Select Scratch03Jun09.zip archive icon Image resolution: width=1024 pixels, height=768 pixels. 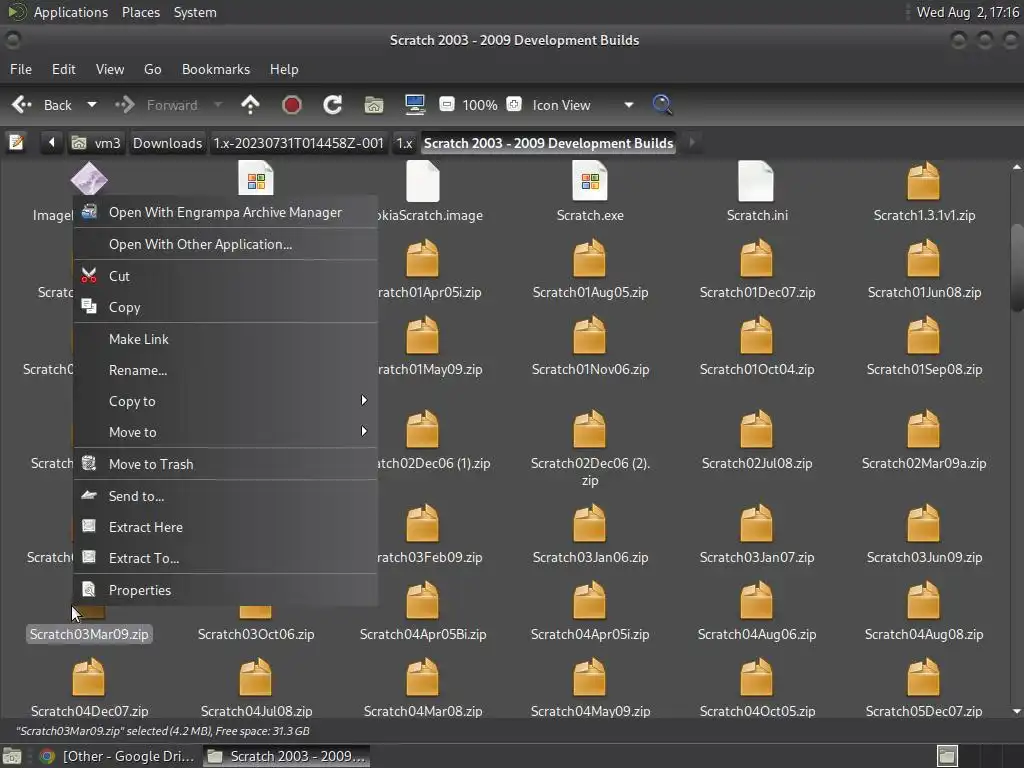(923, 523)
